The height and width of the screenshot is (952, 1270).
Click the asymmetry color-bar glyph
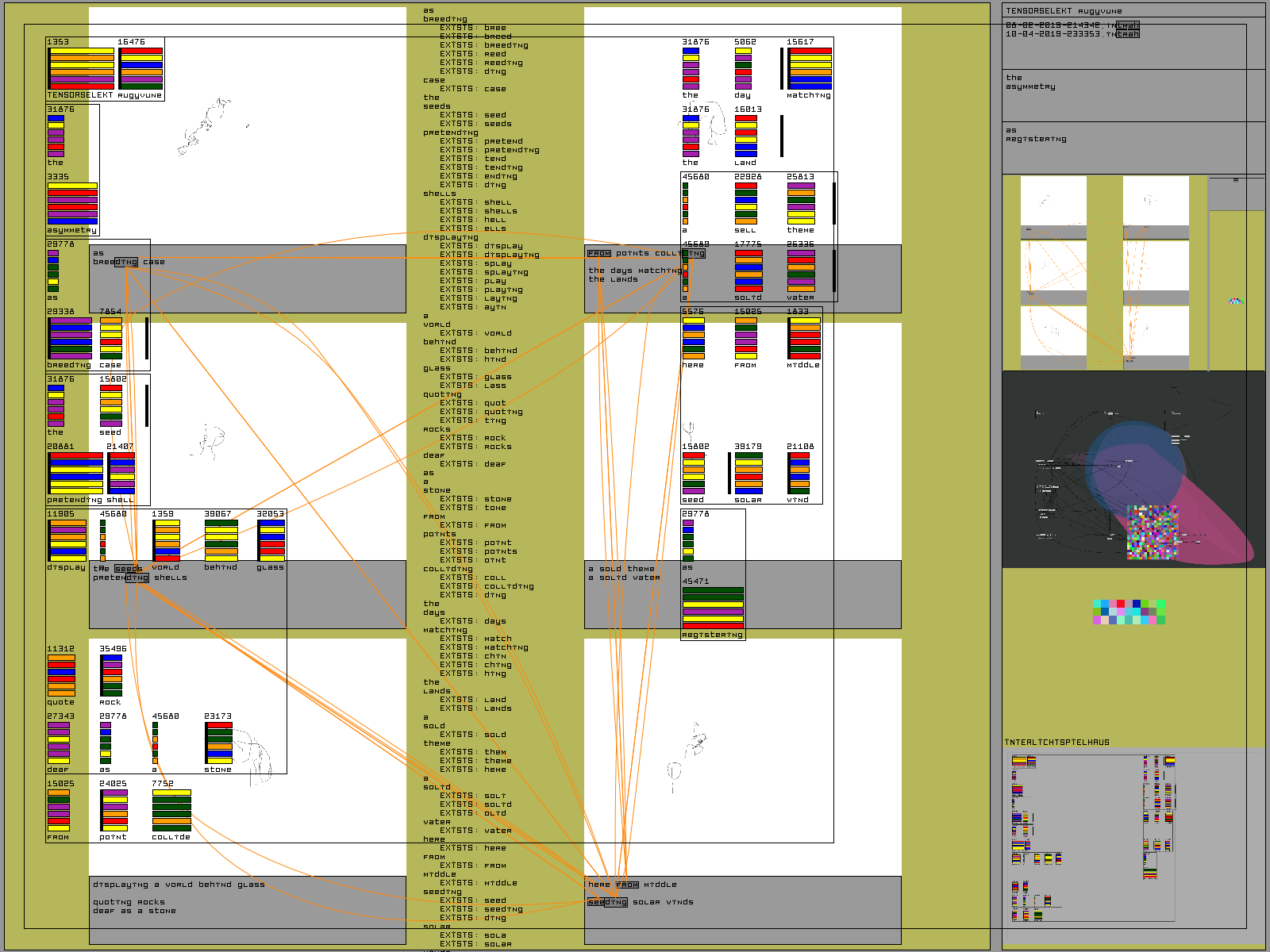tap(72, 204)
